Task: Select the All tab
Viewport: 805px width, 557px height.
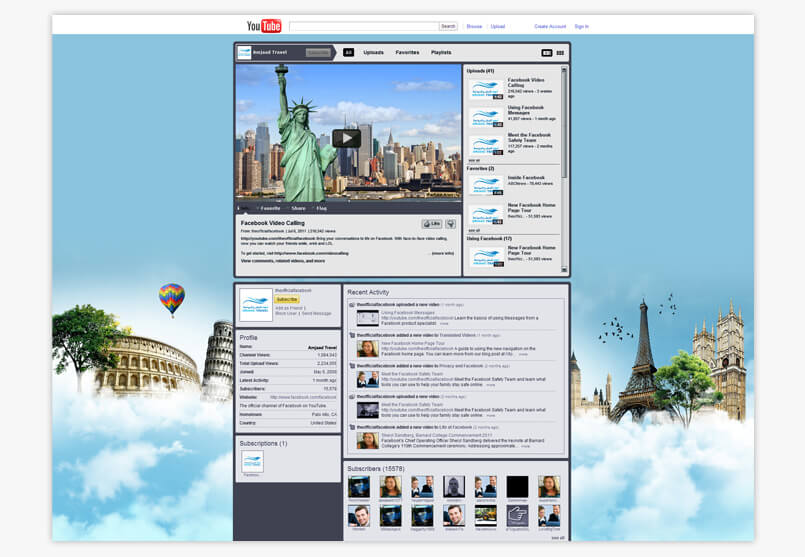Action: (348, 52)
